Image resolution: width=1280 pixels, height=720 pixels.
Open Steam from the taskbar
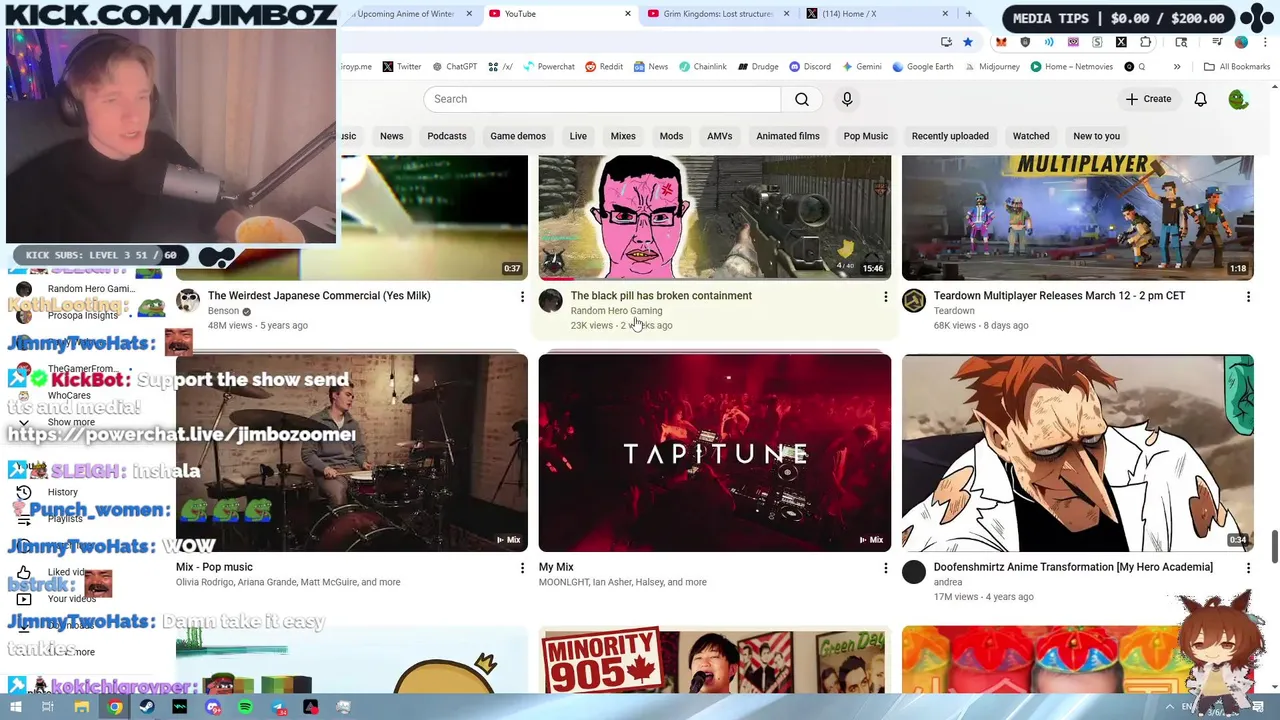pyautogui.click(x=147, y=707)
